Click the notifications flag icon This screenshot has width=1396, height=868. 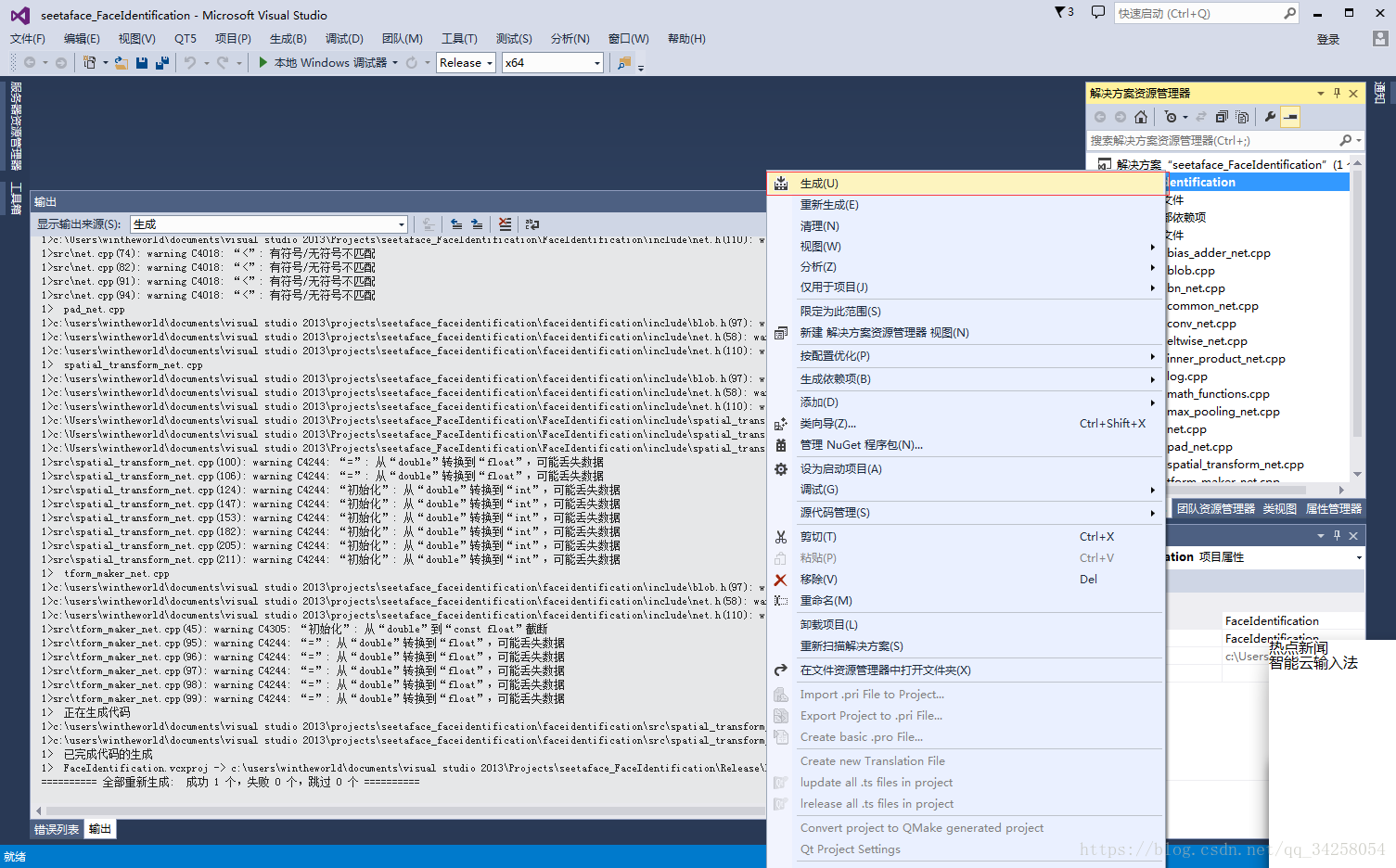point(1063,12)
